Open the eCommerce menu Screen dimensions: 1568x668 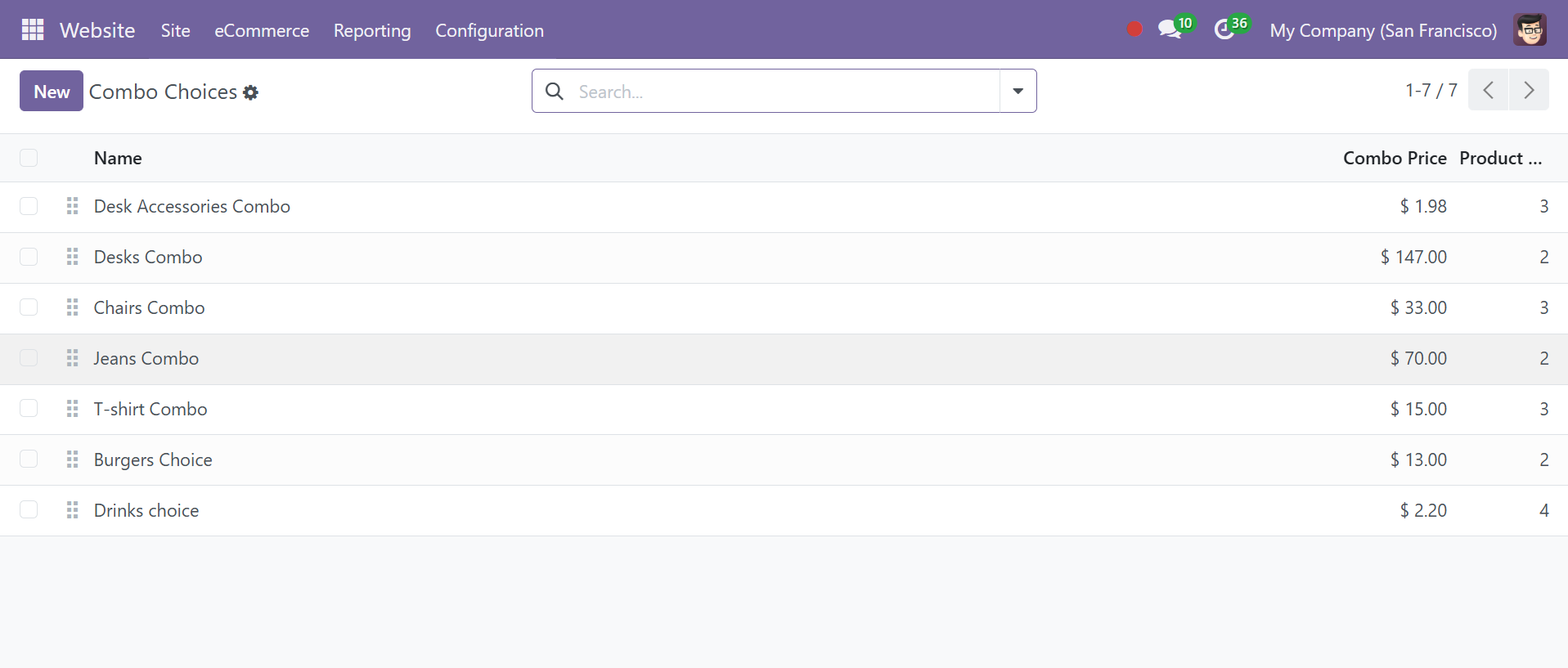coord(262,30)
